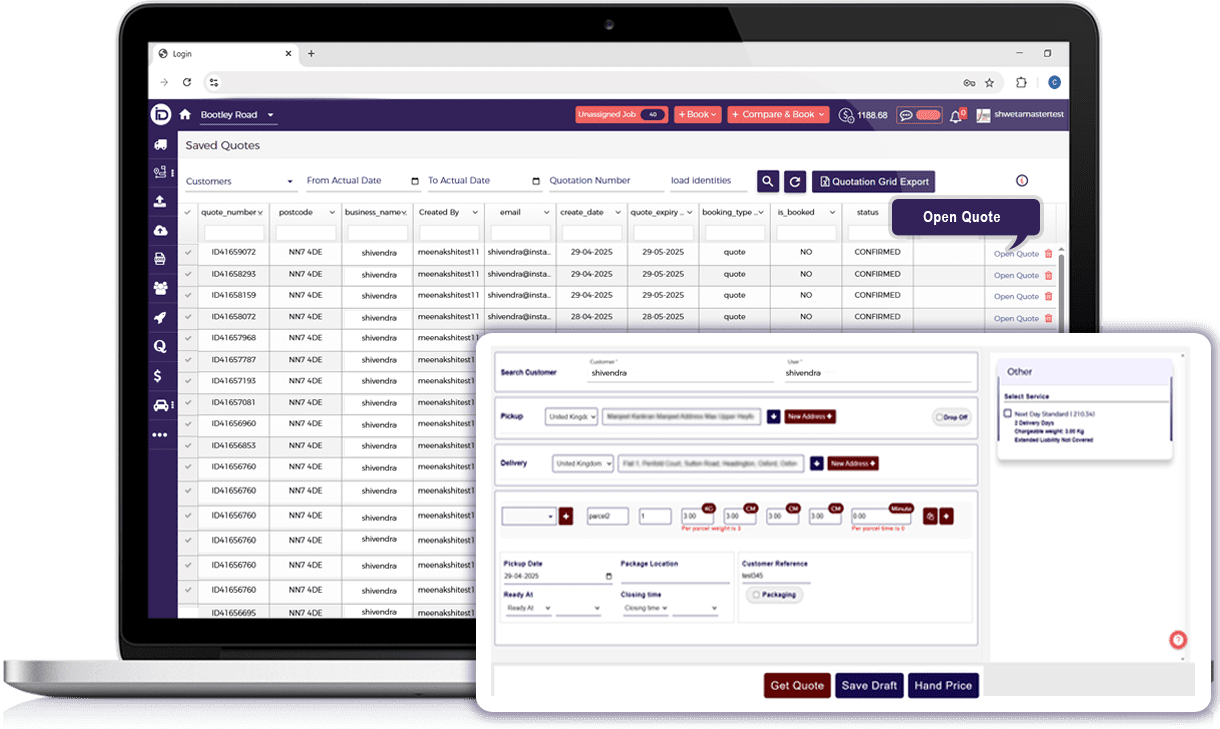
Task: Expand the Customers filter dropdown
Action: 240,182
